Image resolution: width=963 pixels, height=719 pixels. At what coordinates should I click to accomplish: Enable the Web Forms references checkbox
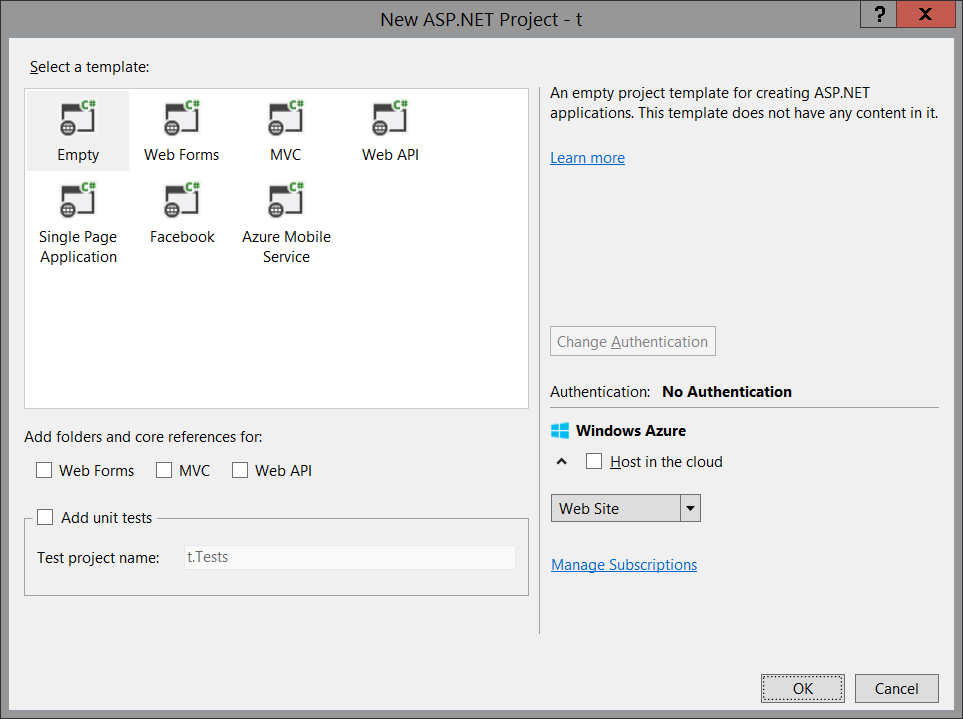click(x=44, y=470)
